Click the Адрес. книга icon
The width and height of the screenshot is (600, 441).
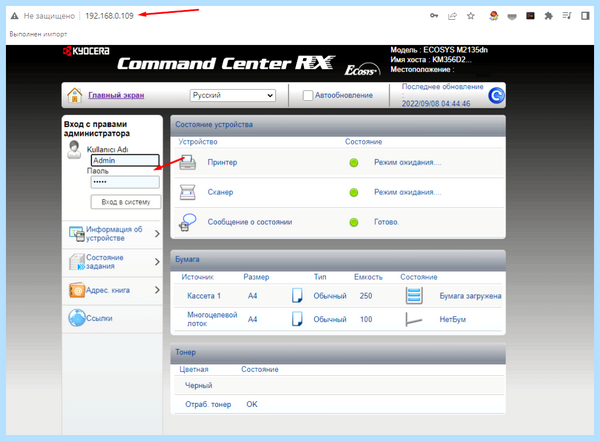(77, 290)
